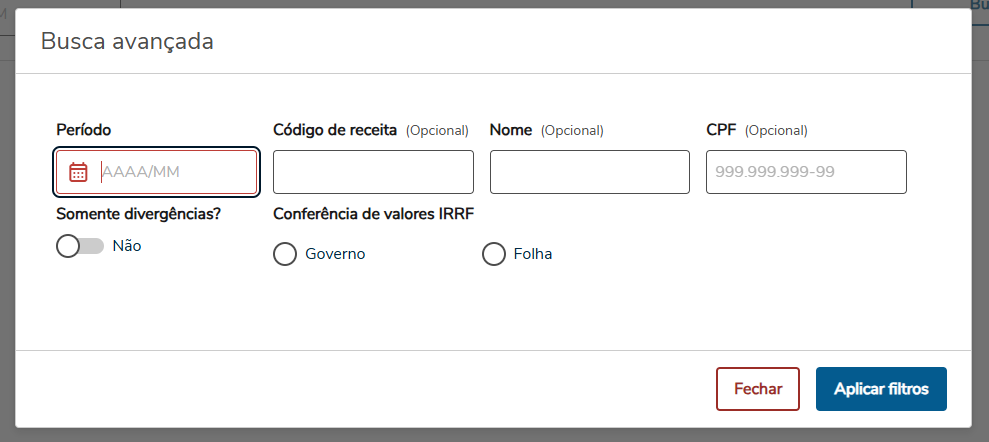Click the Somente divergências? label text
The width and height of the screenshot is (989, 442).
tap(138, 212)
